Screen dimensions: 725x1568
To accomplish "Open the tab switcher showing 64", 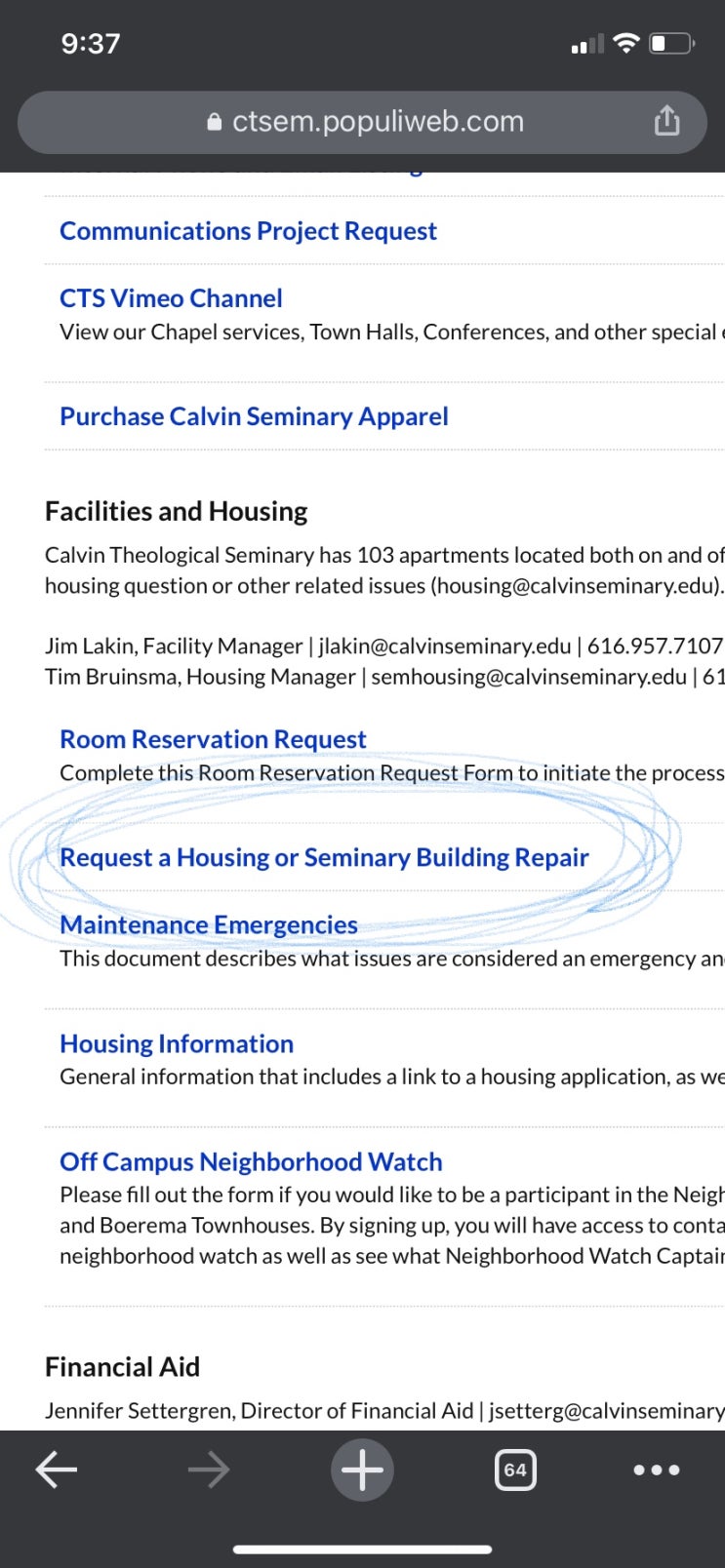I will [x=515, y=1470].
